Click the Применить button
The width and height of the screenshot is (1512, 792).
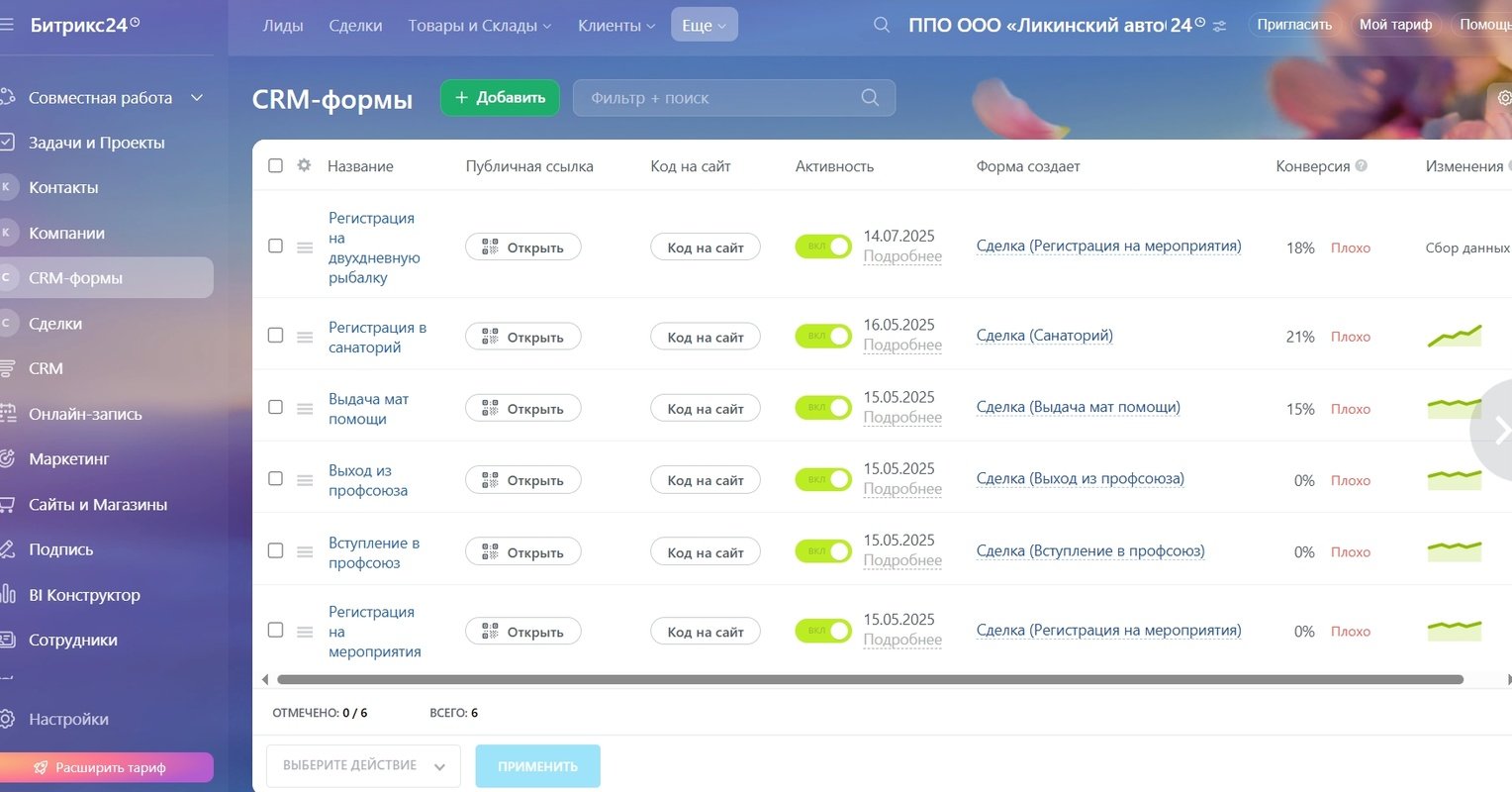pos(538,766)
